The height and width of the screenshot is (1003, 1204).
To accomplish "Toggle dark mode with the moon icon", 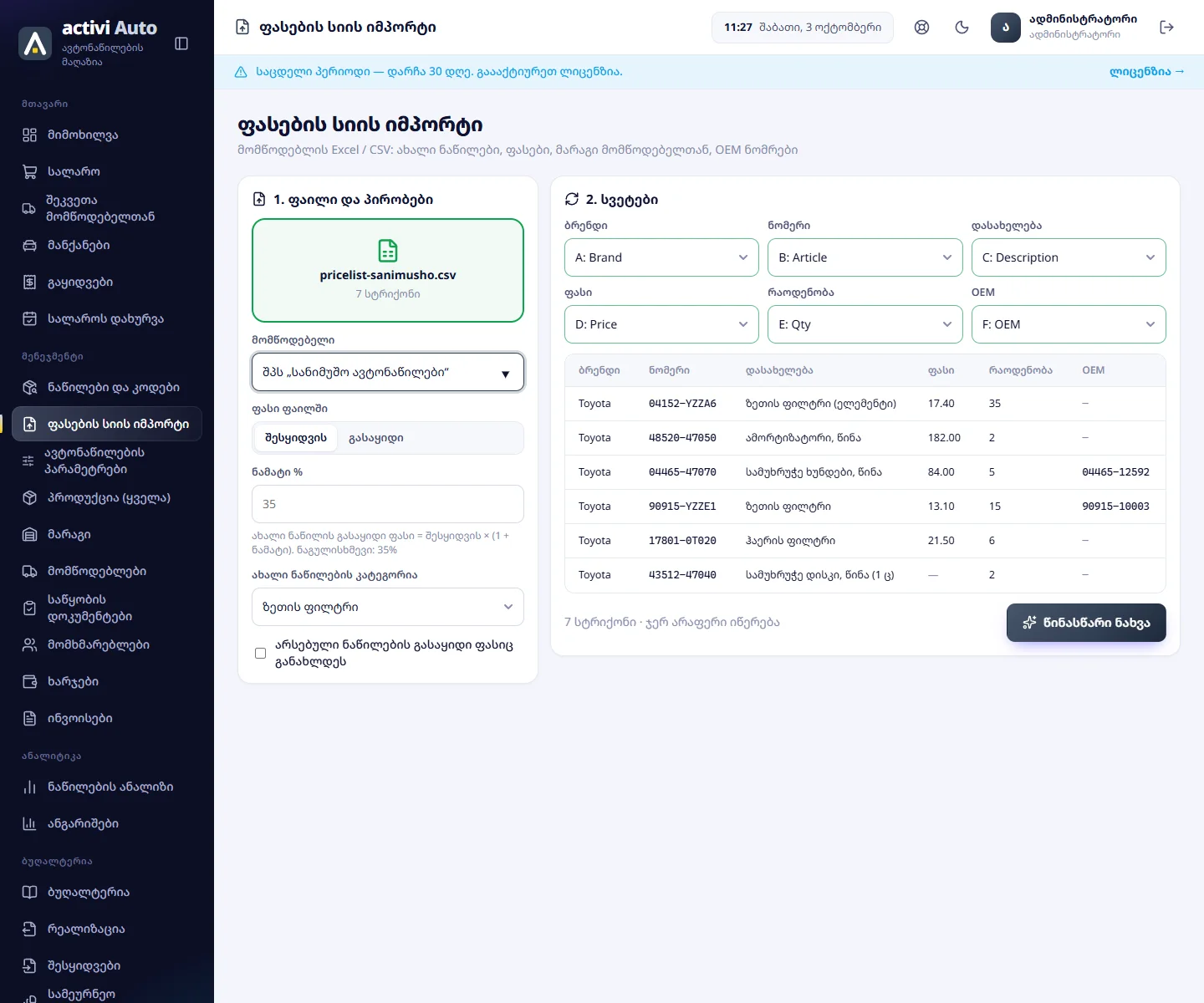I will click(962, 28).
